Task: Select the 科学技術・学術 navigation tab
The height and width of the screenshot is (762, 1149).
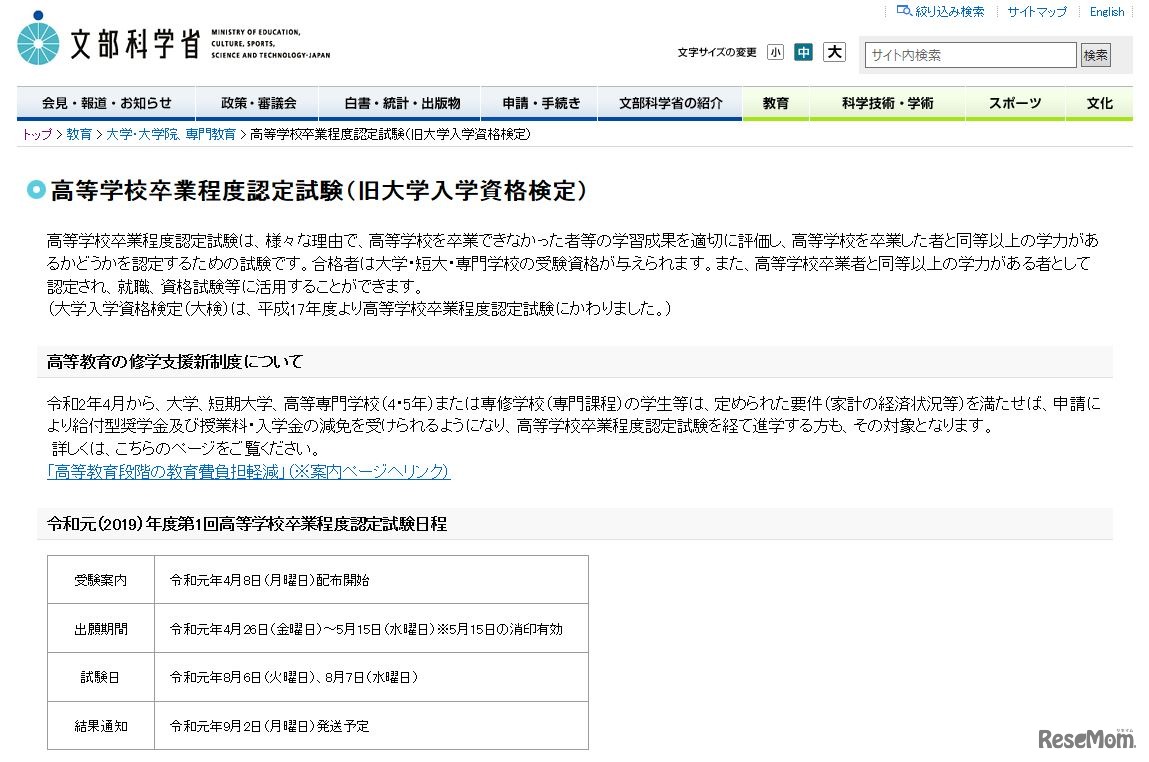Action: coord(887,103)
